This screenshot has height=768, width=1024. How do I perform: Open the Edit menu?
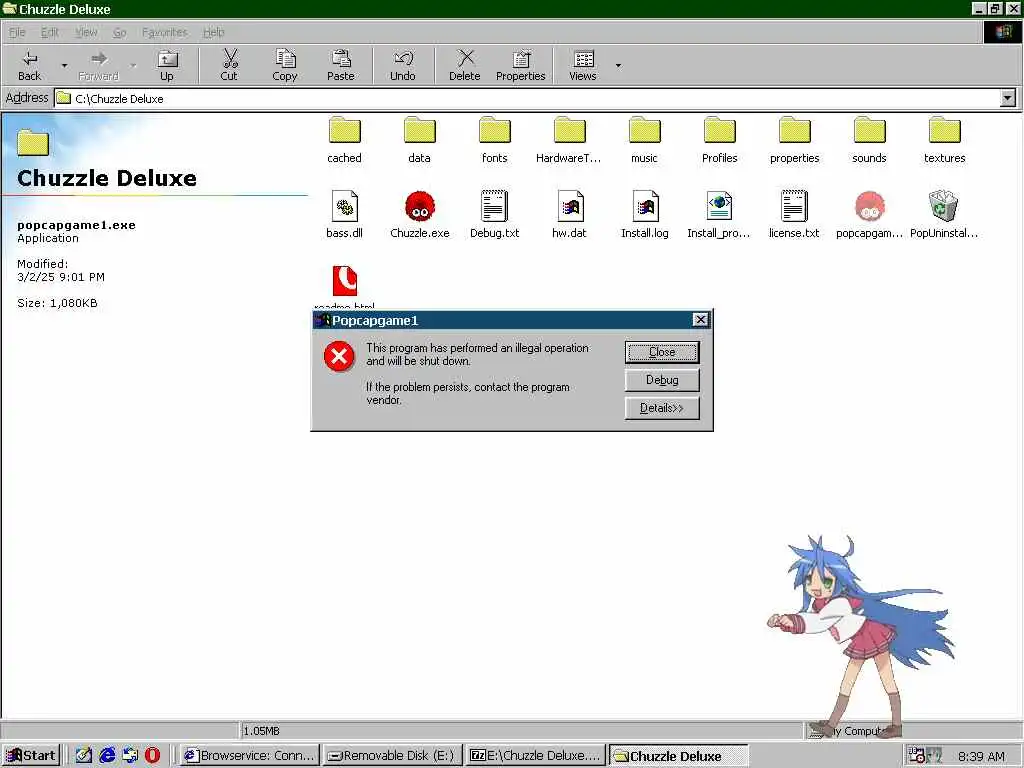(x=50, y=32)
